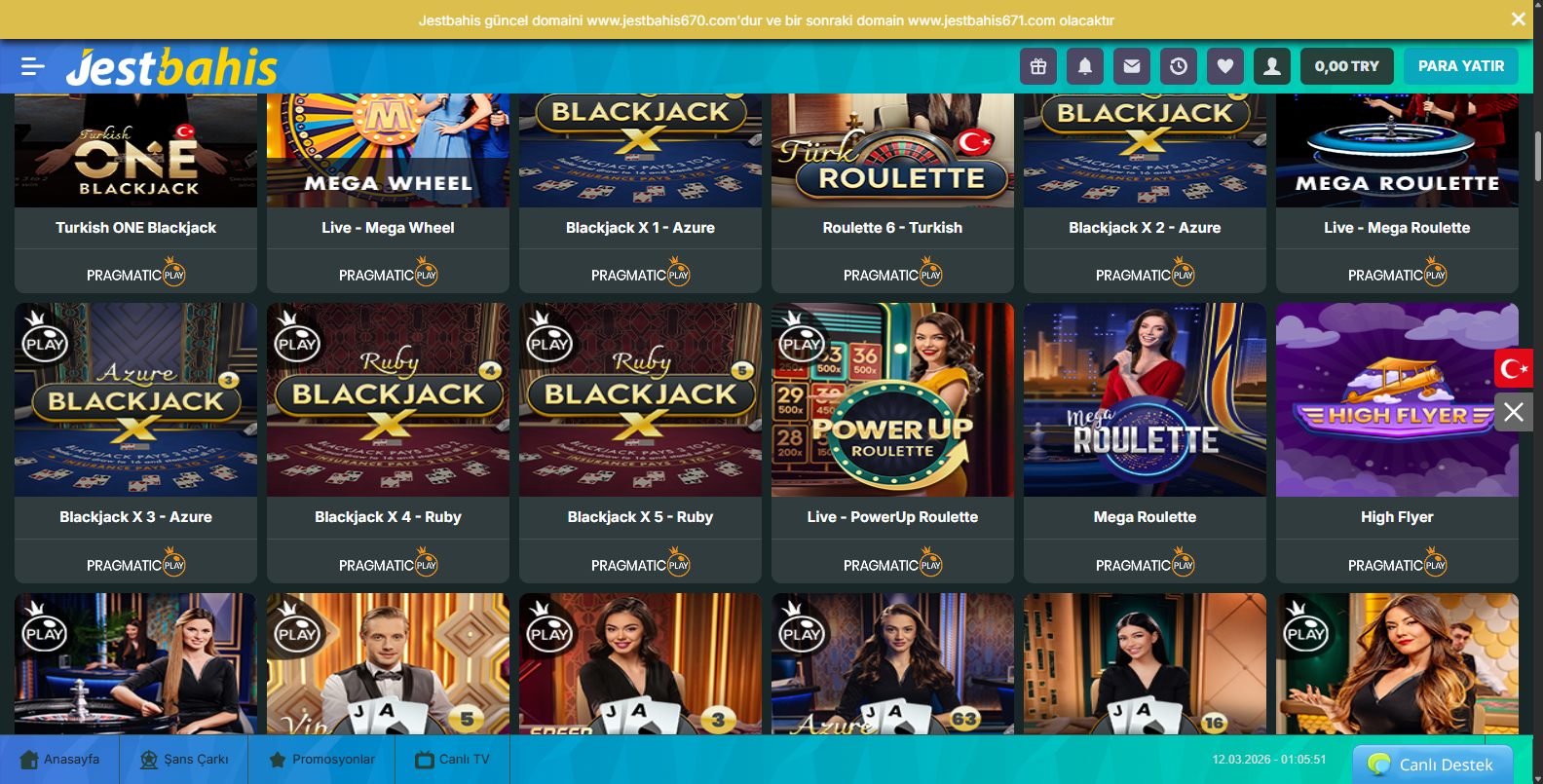1543x784 pixels.
Task: Open the notifications bell icon
Action: (1085, 66)
